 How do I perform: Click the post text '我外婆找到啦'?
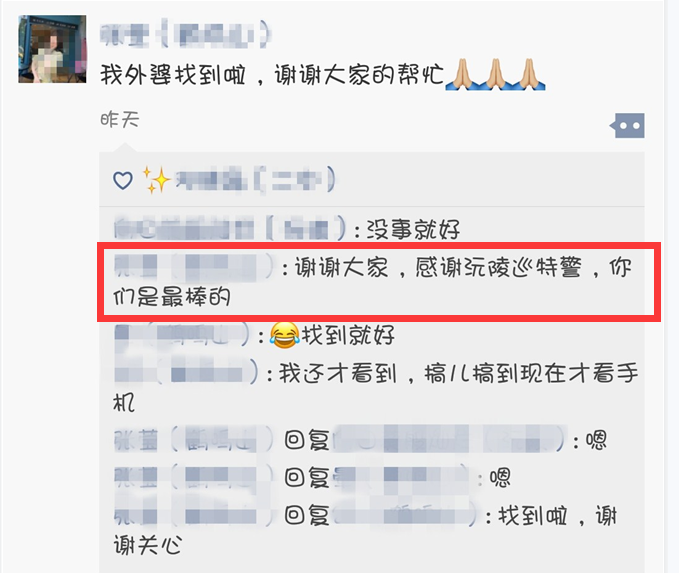pos(173,74)
